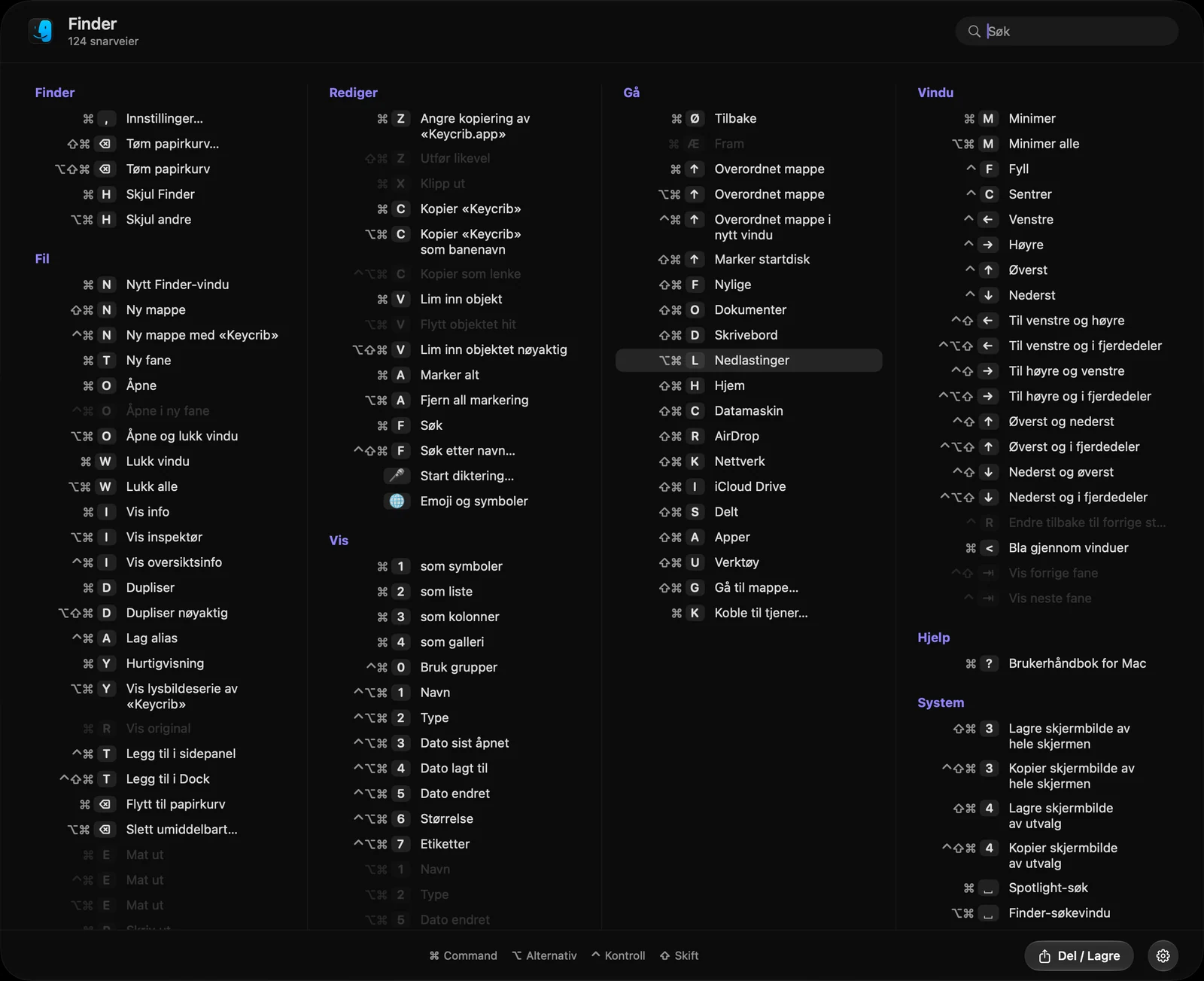Click the Fil section heading
Screen dimensions: 1204x981
tap(42, 259)
